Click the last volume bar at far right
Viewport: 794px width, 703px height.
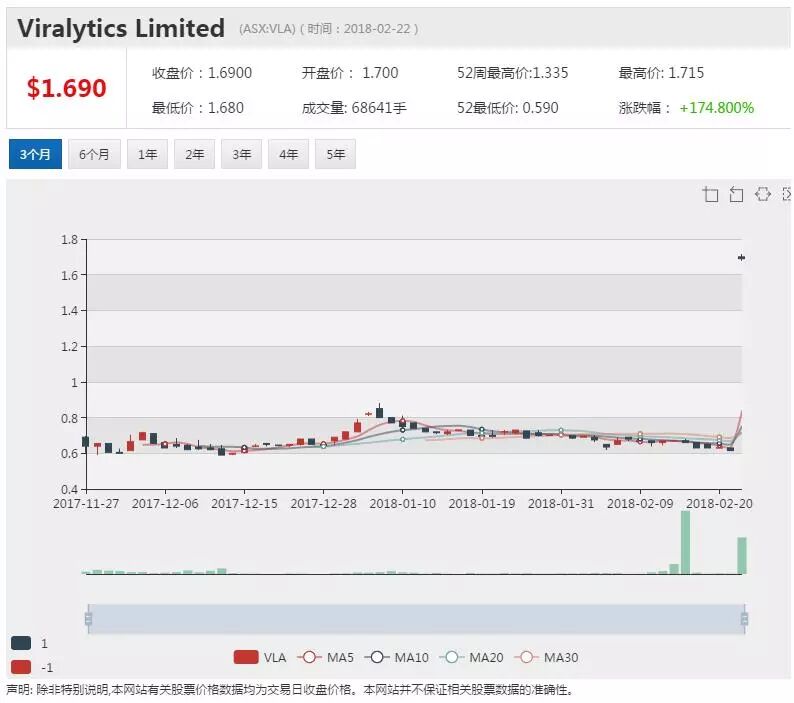[x=742, y=556]
